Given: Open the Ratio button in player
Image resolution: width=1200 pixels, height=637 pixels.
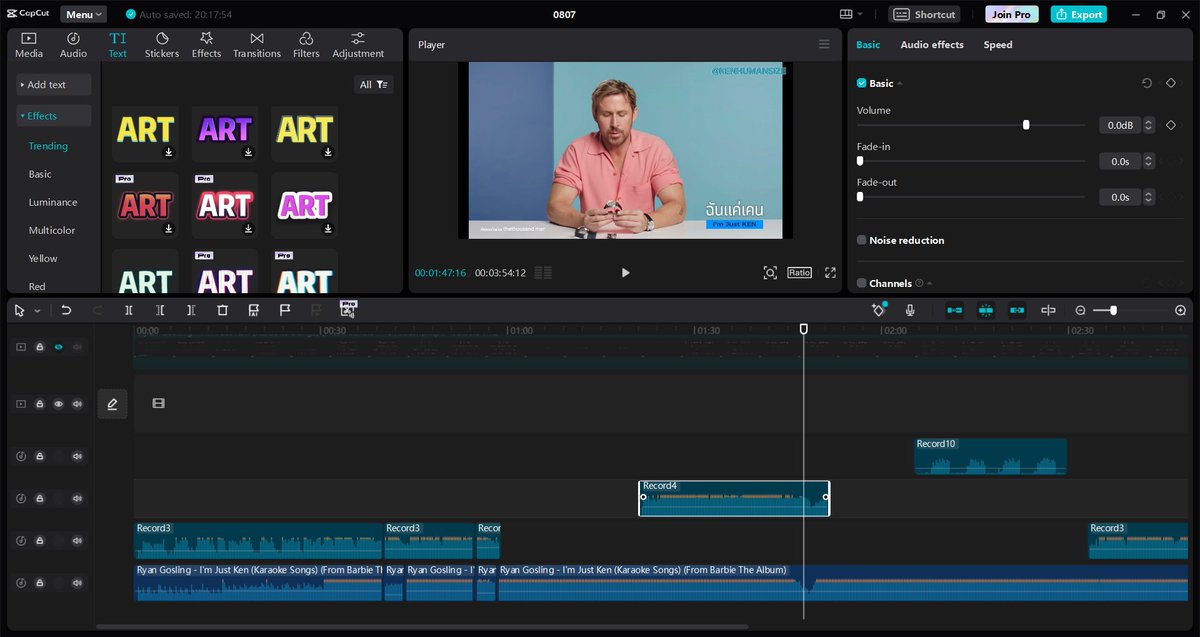Looking at the screenshot, I should click(x=799, y=272).
